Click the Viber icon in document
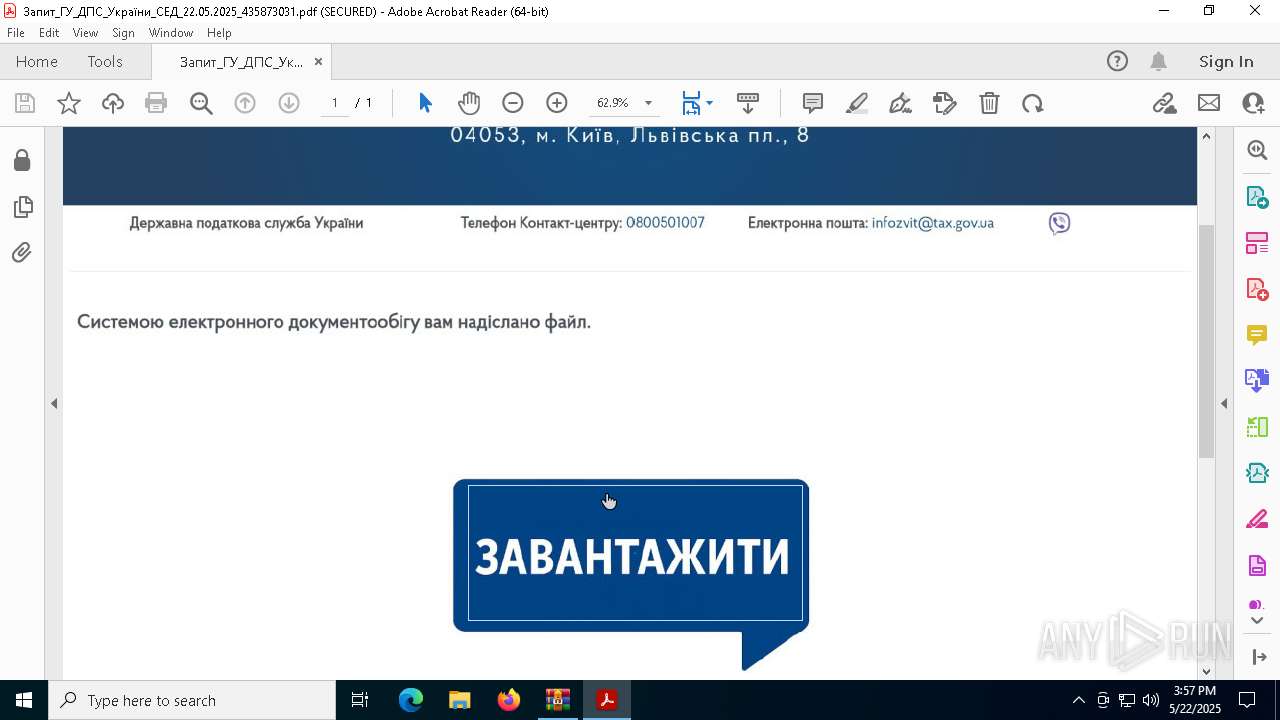The width and height of the screenshot is (1280, 720). [x=1060, y=223]
